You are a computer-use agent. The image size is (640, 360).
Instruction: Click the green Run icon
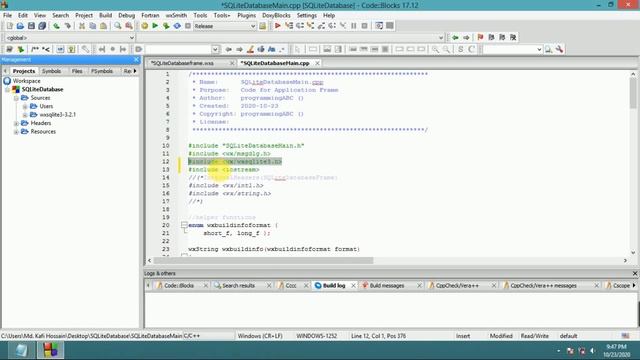(155, 26)
